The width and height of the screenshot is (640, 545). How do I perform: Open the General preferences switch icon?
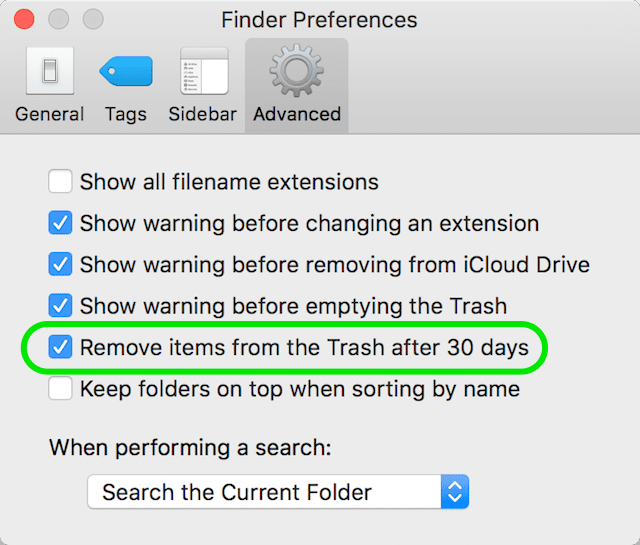tap(49, 72)
